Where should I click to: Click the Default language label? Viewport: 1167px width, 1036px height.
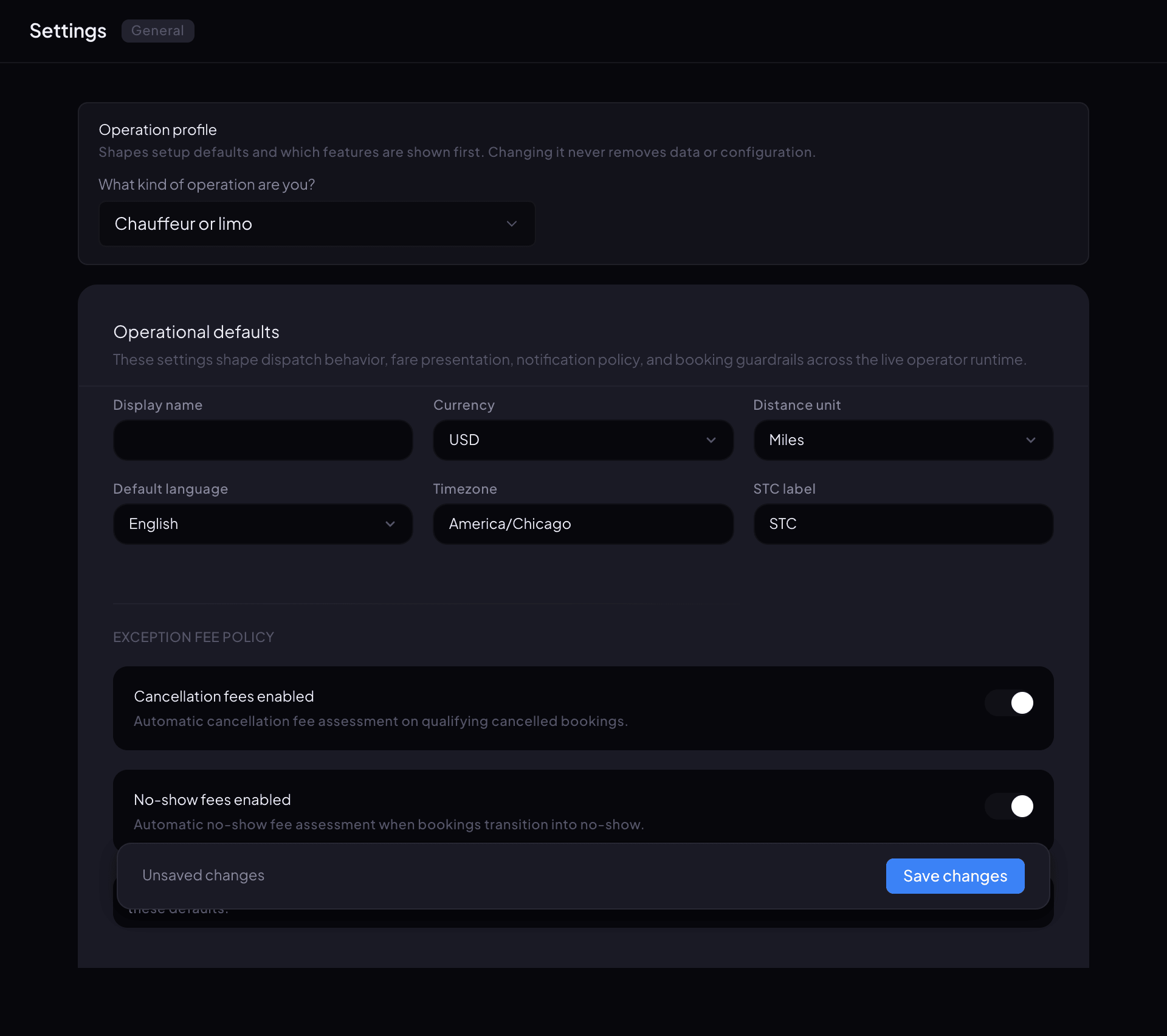coord(170,489)
